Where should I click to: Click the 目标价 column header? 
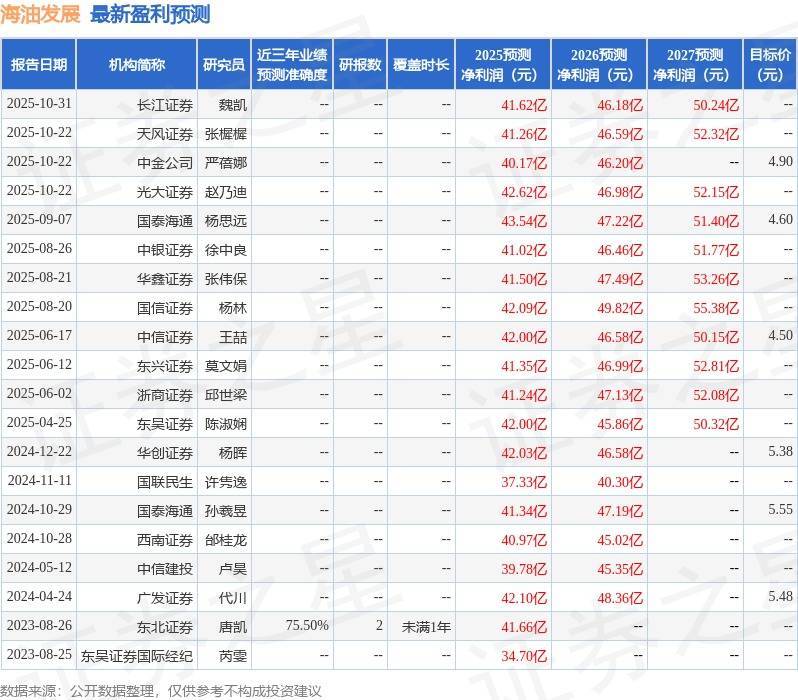(771, 65)
